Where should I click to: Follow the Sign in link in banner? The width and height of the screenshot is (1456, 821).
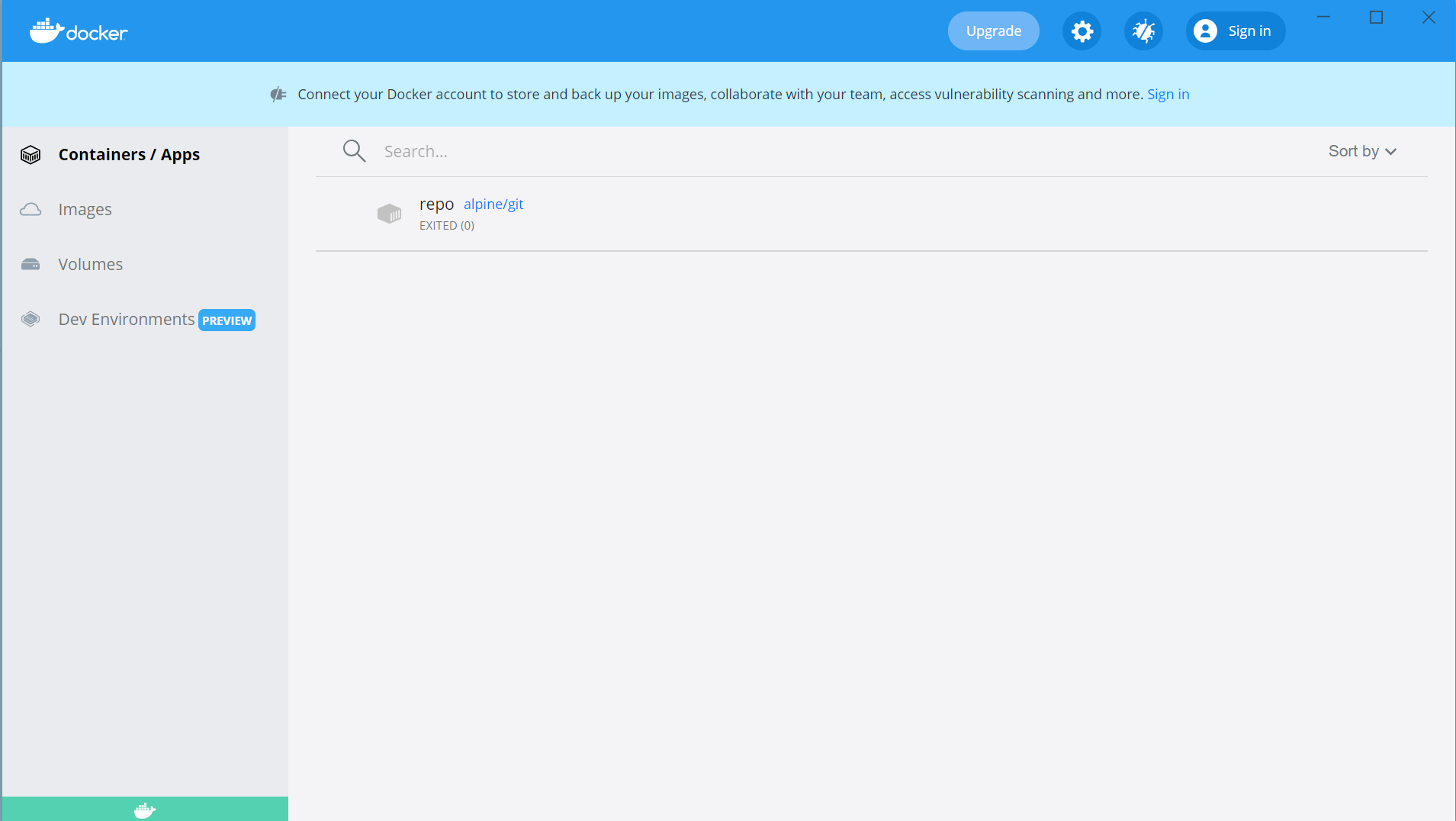pyautogui.click(x=1168, y=95)
